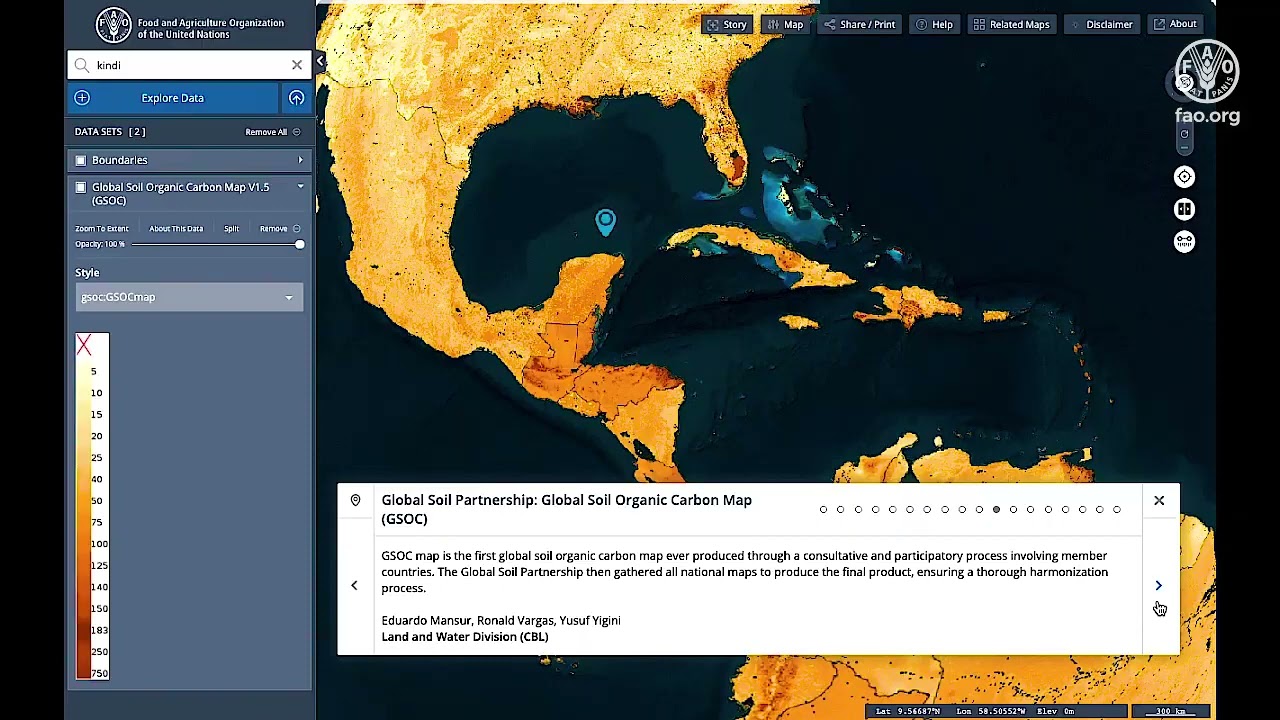Screen dimensions: 1280x720
Task: Click the Related Maps gallery icon
Action: coord(979,24)
